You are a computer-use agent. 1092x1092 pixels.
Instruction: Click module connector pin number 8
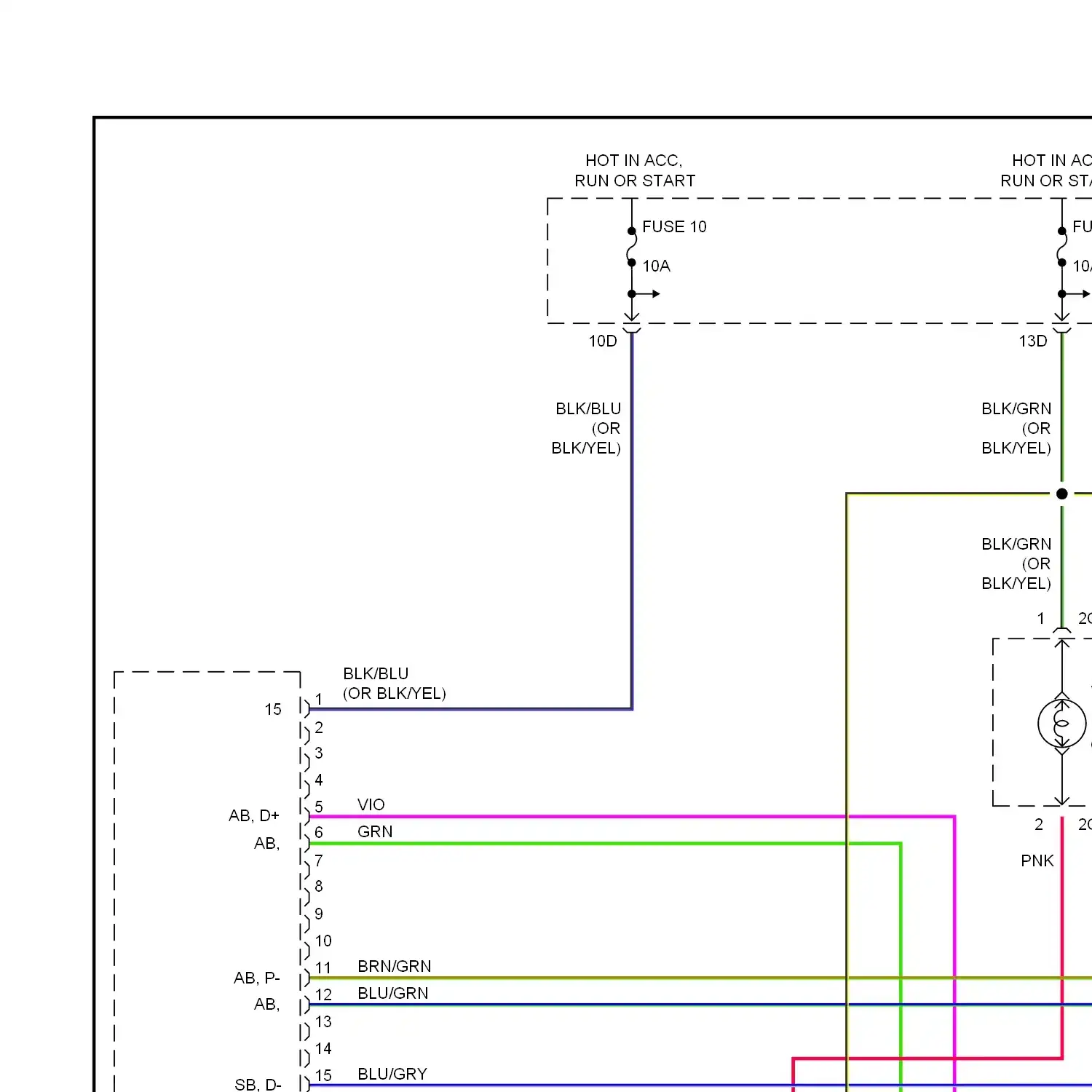[x=319, y=886]
